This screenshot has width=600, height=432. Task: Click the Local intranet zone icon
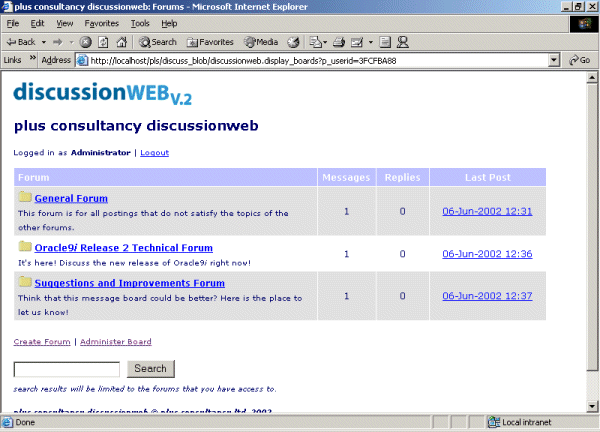pos(494,422)
